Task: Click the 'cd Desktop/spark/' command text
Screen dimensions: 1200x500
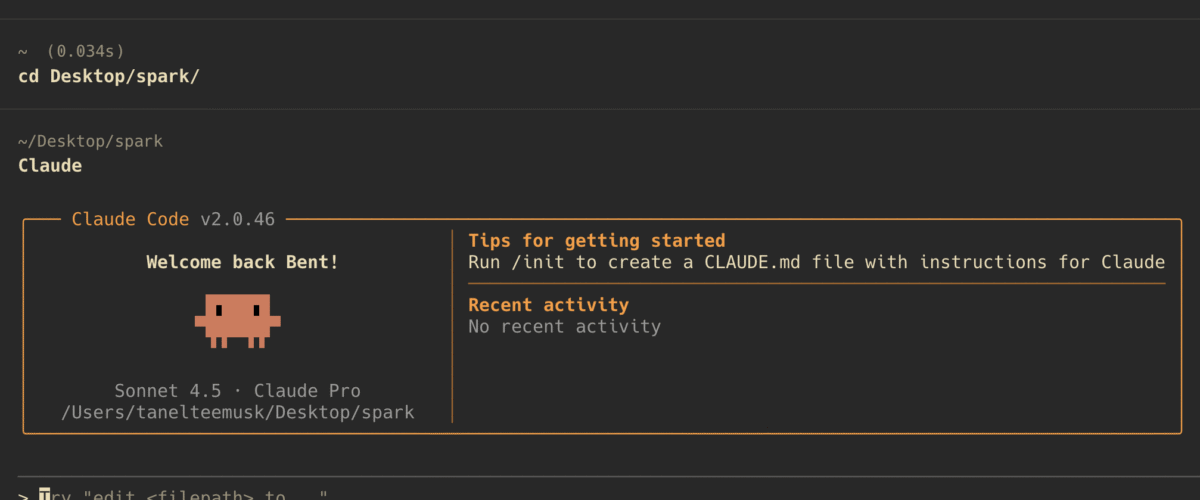Action: pyautogui.click(x=109, y=76)
